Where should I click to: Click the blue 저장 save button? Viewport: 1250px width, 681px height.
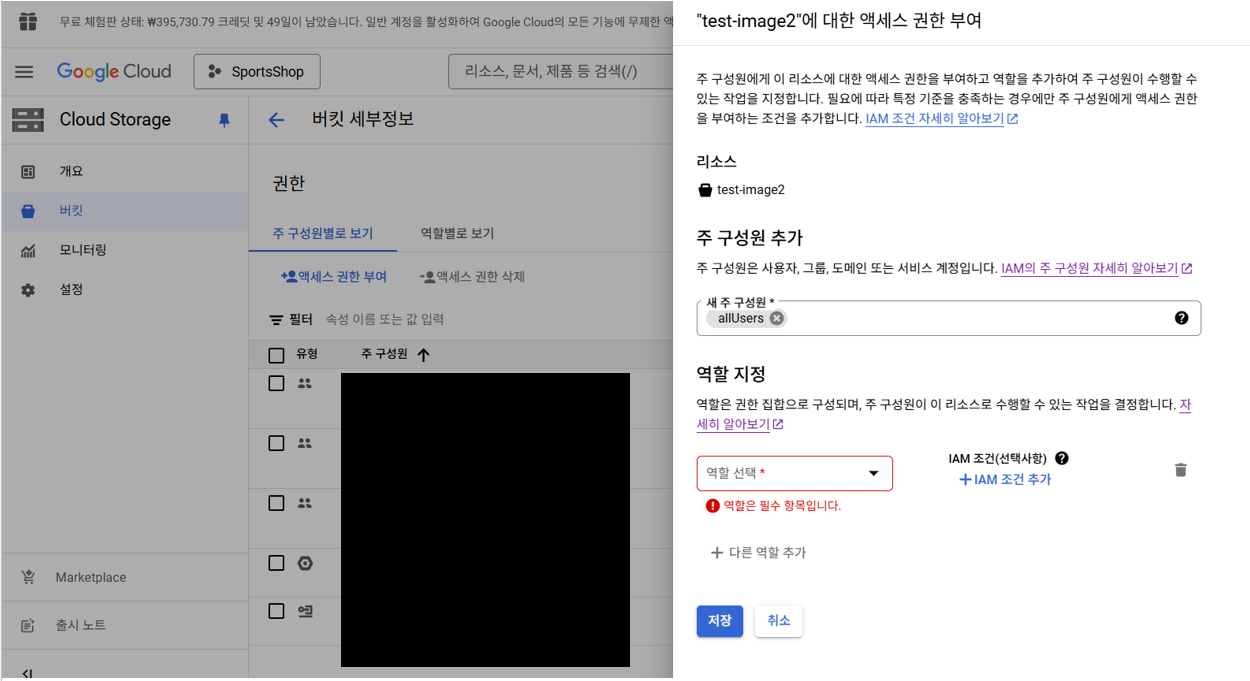tap(720, 620)
